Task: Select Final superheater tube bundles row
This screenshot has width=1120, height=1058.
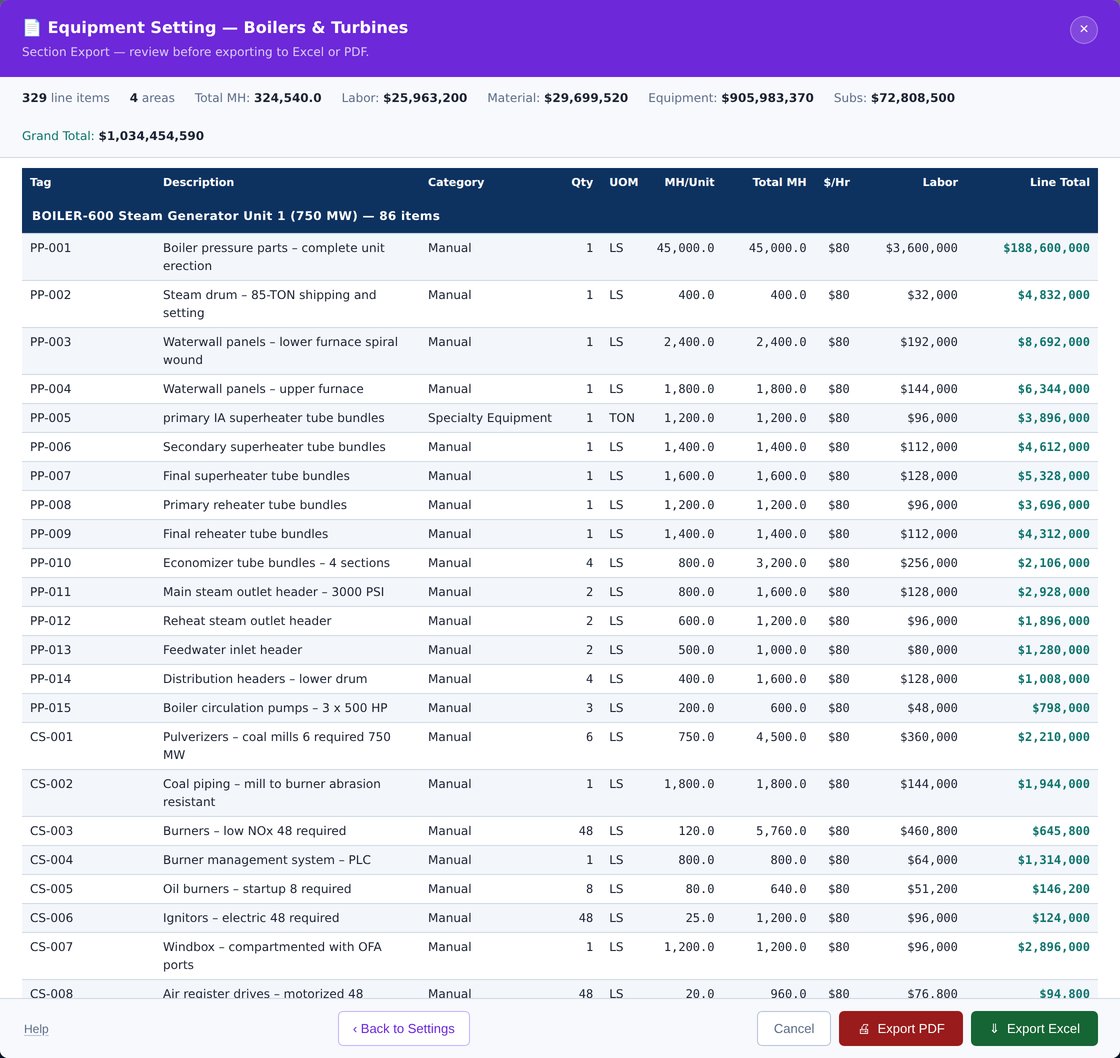Action: pos(559,476)
